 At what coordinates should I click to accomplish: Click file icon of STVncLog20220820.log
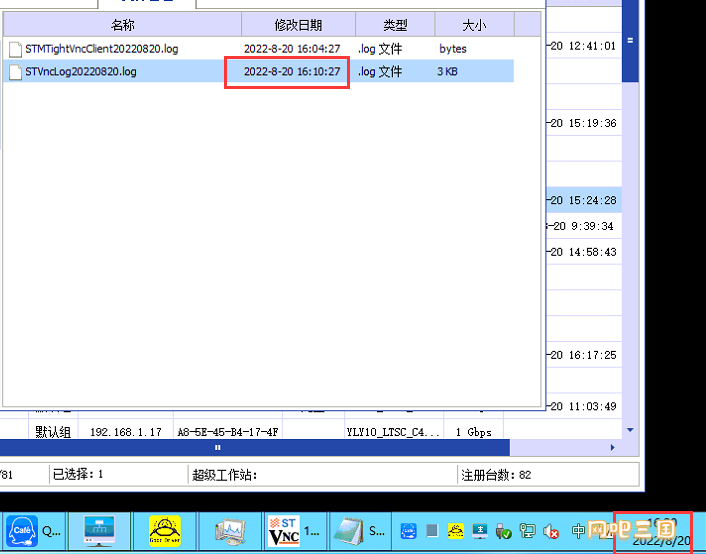coord(15,72)
